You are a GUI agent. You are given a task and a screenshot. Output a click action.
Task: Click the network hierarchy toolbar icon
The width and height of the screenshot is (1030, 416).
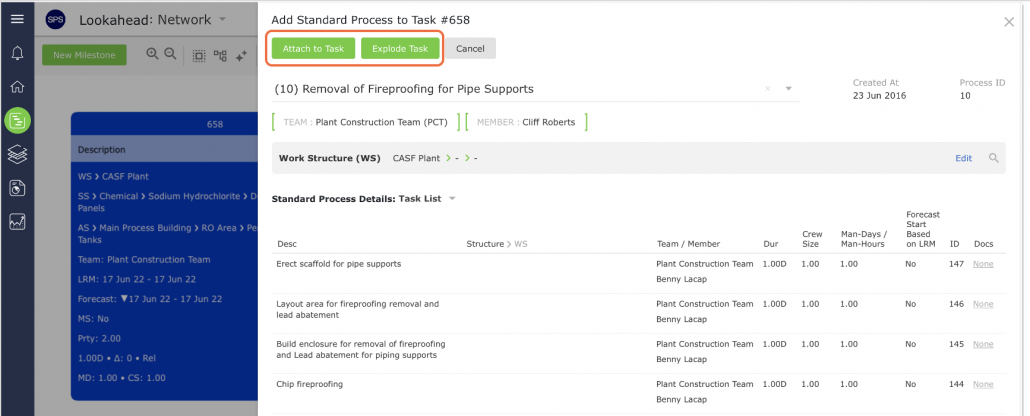[x=221, y=56]
